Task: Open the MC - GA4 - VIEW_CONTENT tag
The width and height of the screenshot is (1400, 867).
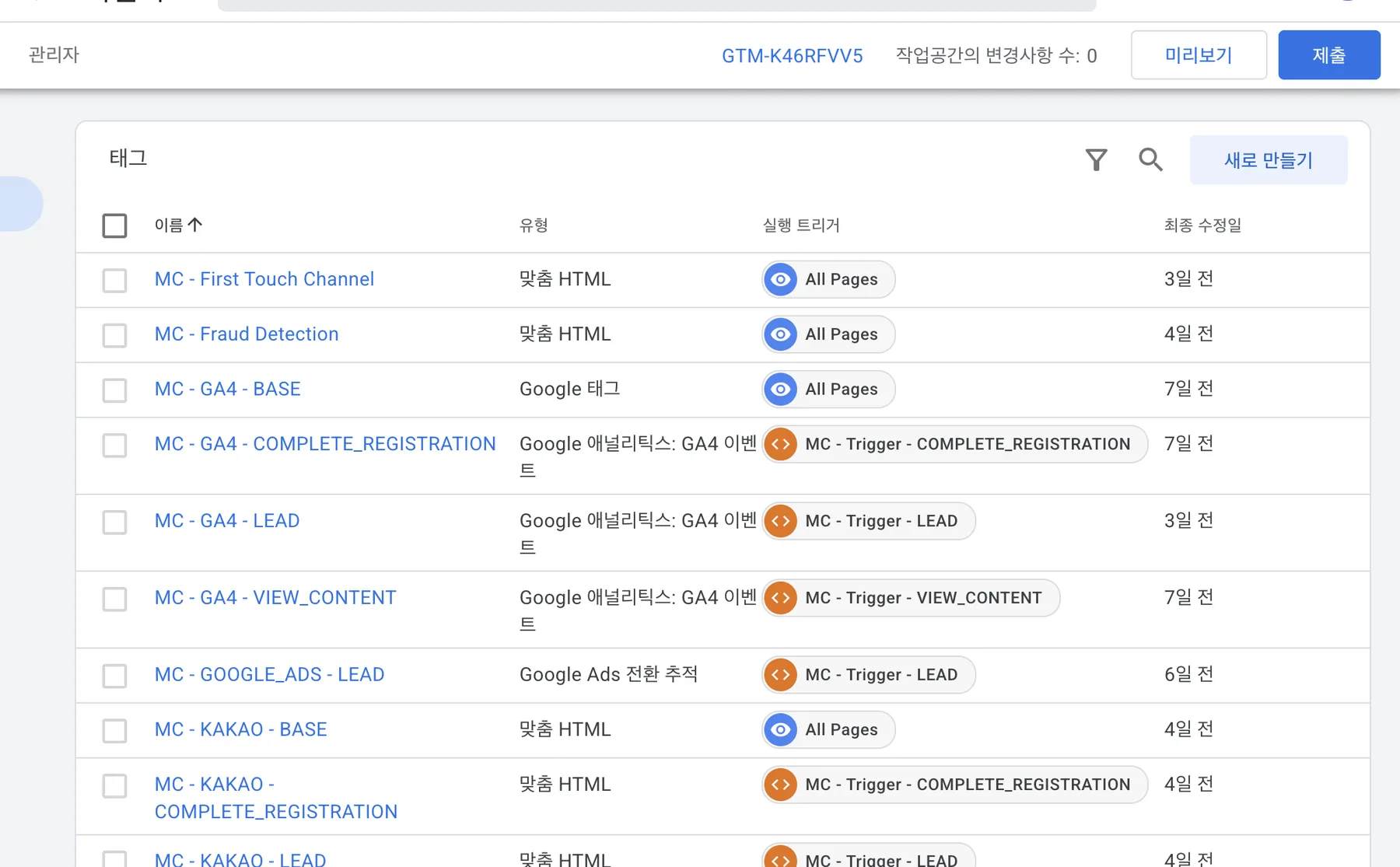Action: pyautogui.click(x=275, y=598)
